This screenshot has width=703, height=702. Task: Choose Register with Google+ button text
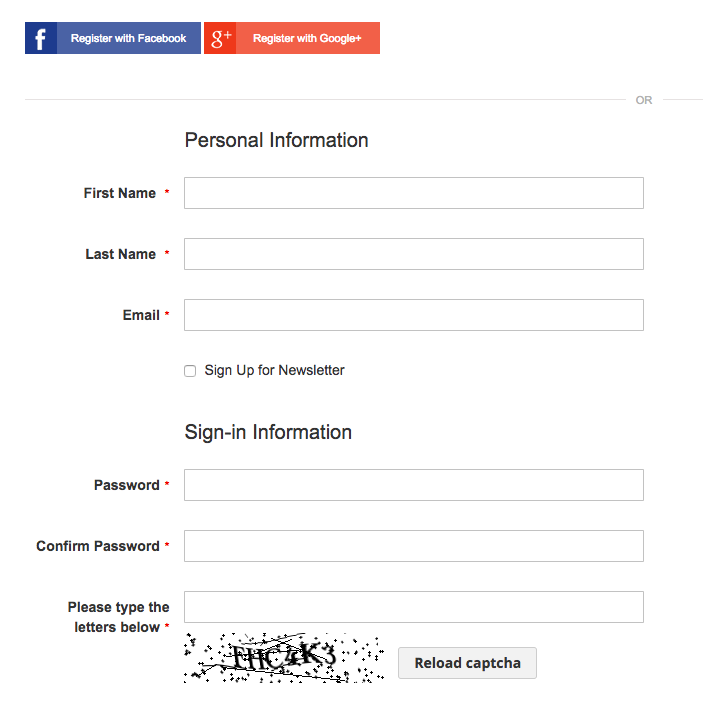pyautogui.click(x=307, y=39)
